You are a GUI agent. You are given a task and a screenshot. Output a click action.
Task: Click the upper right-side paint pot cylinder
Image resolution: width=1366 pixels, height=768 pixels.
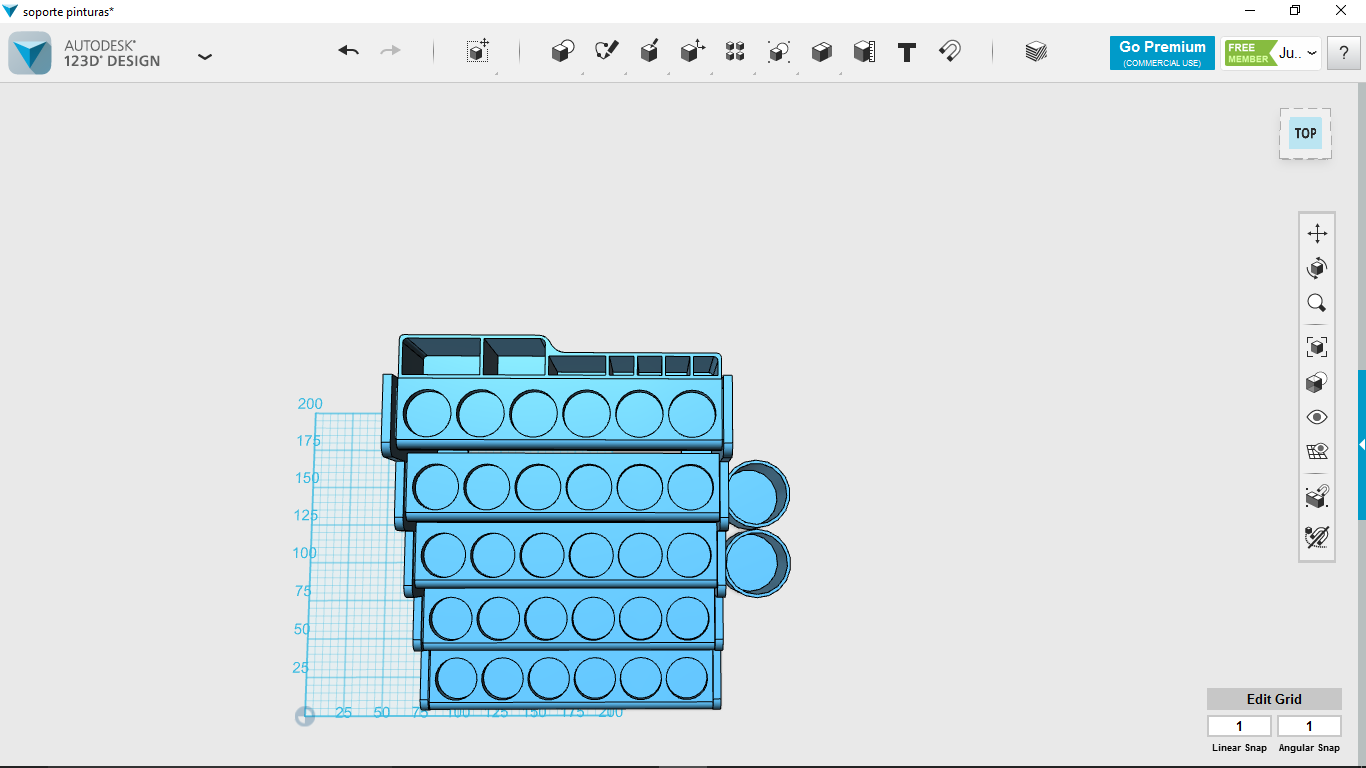tap(756, 494)
